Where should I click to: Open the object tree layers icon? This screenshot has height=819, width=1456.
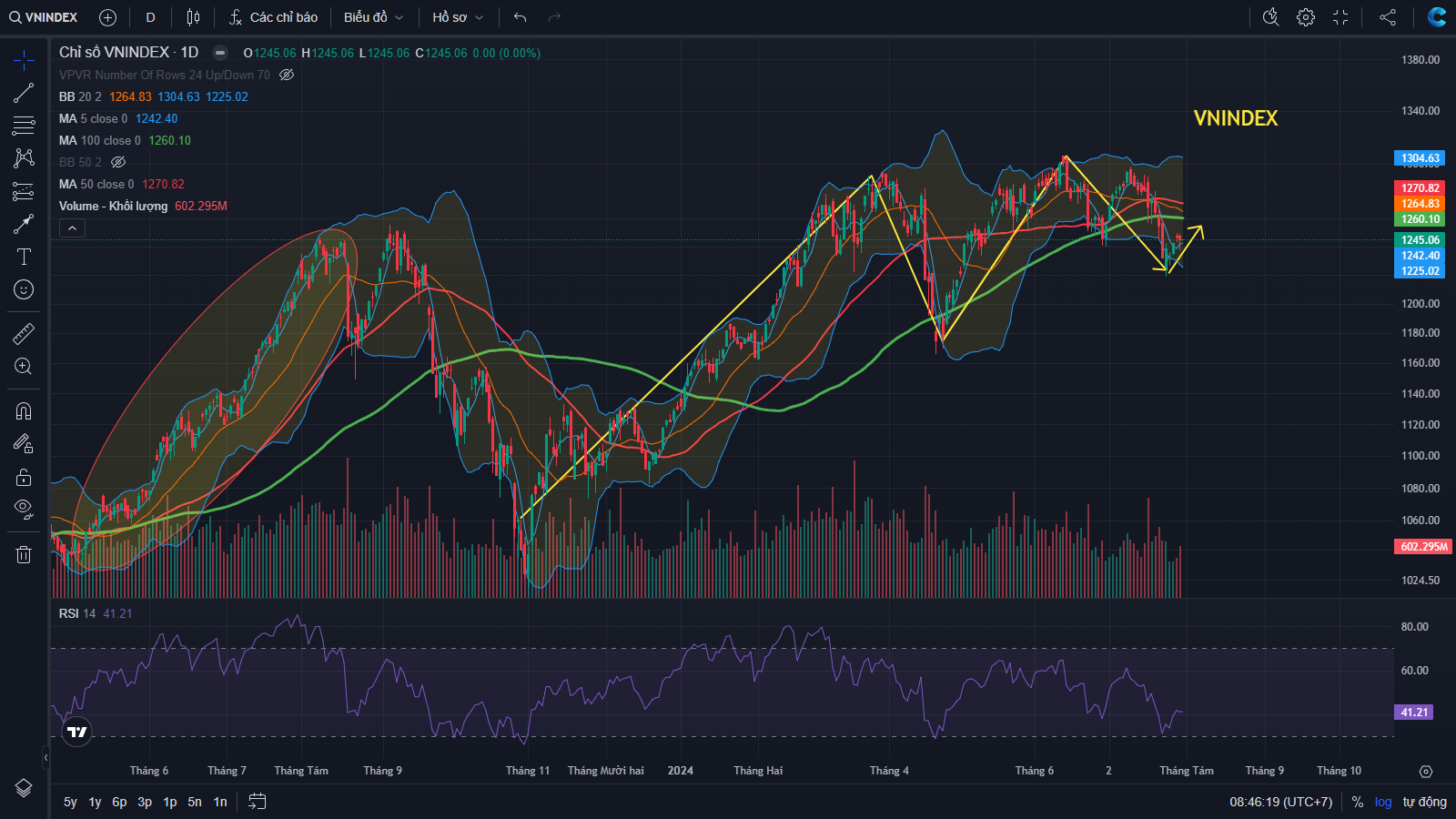pyautogui.click(x=24, y=788)
